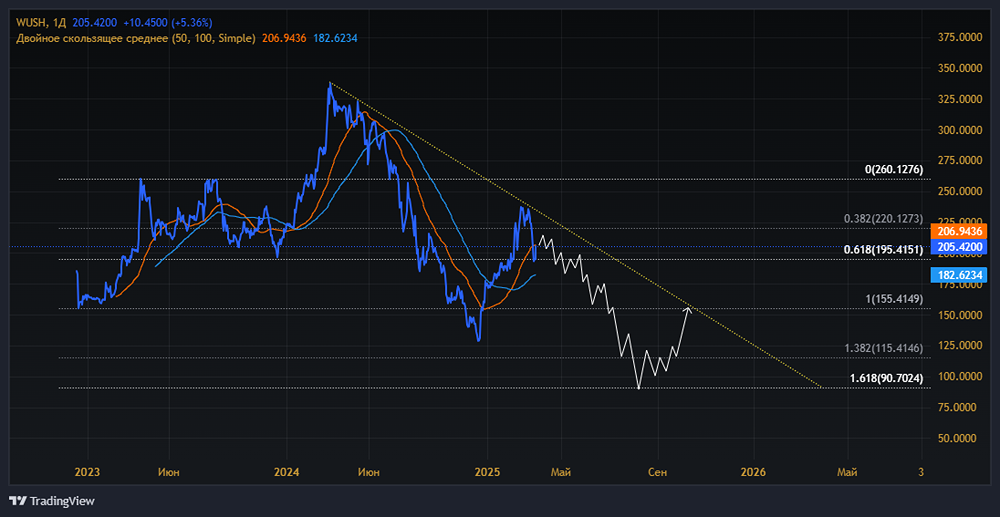
Task: Click the Fibonacci label 0(260.1276)
Action: tap(893, 170)
